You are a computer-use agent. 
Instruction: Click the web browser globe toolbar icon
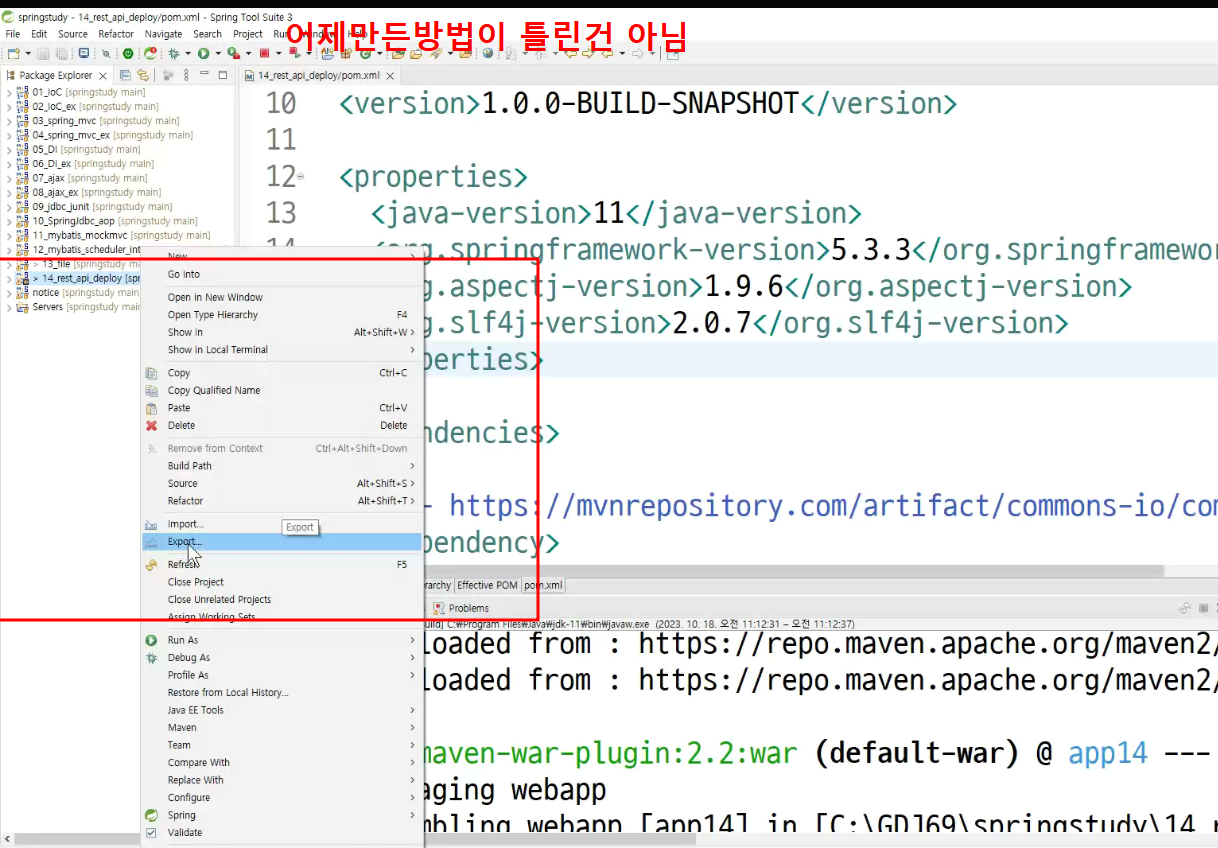(x=488, y=54)
